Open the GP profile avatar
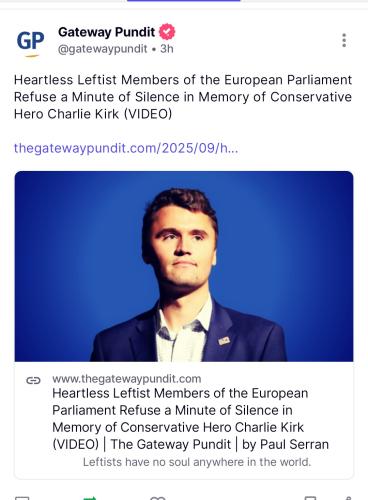This screenshot has height=500, width=368. point(30,41)
